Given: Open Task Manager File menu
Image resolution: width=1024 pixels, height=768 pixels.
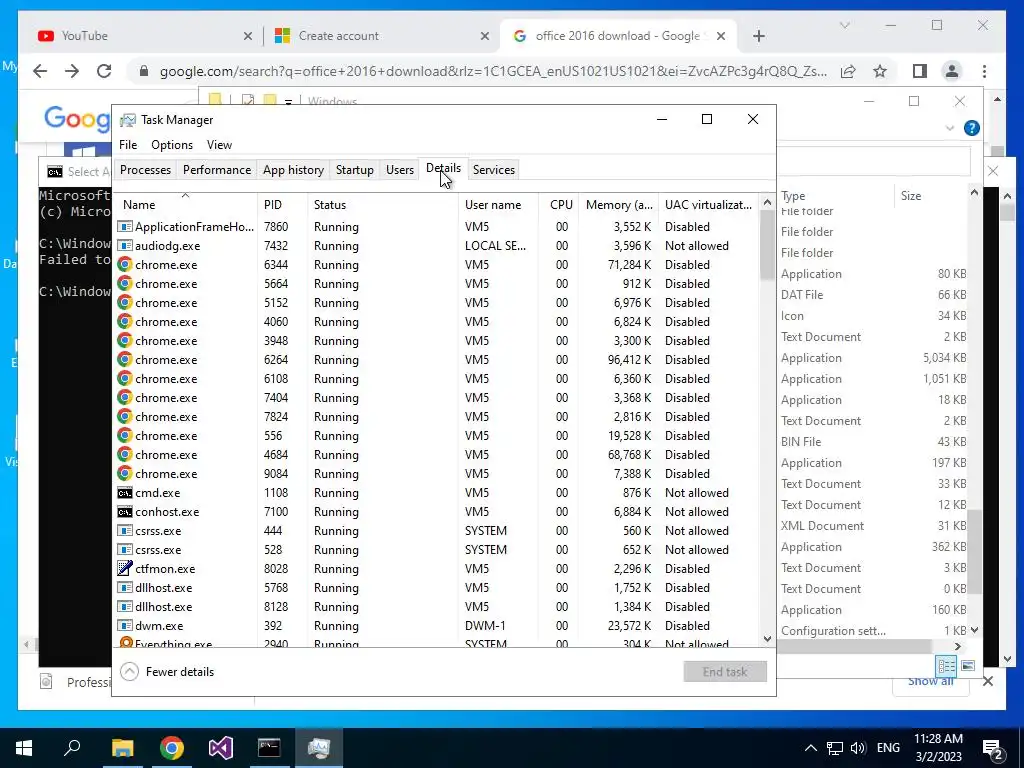Looking at the screenshot, I should pyautogui.click(x=128, y=145).
